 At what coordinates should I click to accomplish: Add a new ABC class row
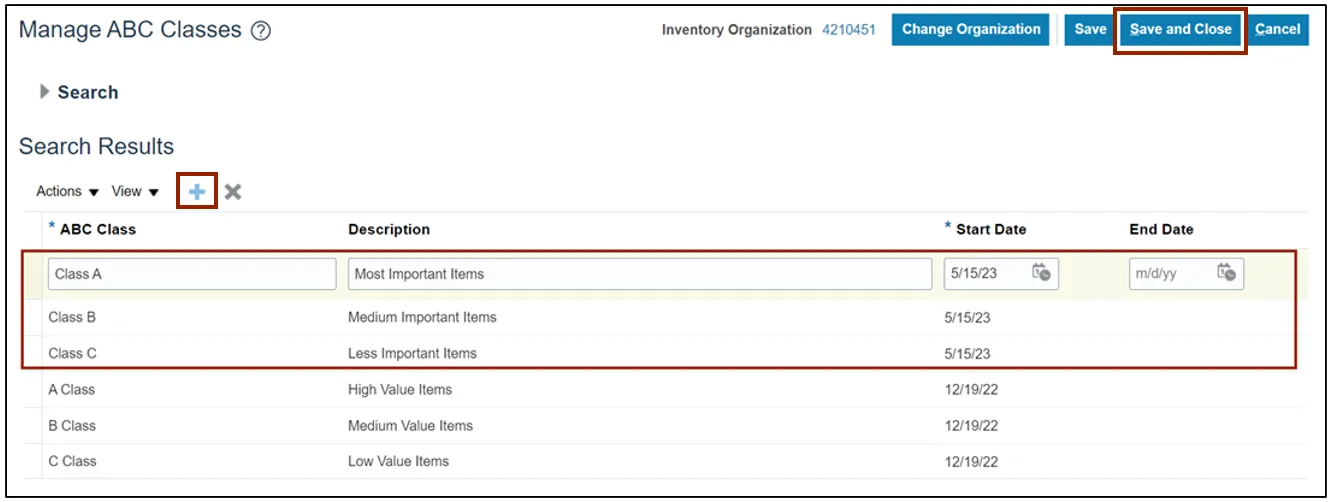pyautogui.click(x=197, y=192)
